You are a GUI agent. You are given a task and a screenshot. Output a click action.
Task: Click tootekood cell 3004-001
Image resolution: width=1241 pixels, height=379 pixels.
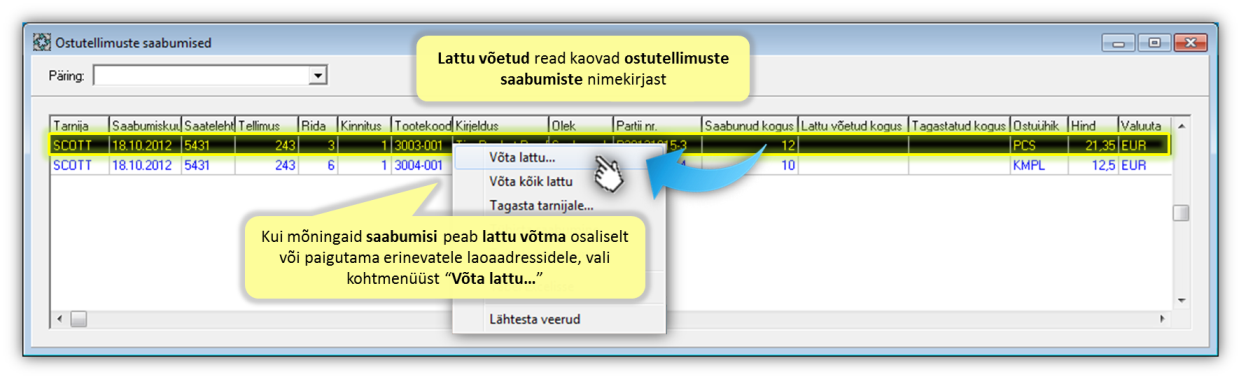pyautogui.click(x=422, y=165)
